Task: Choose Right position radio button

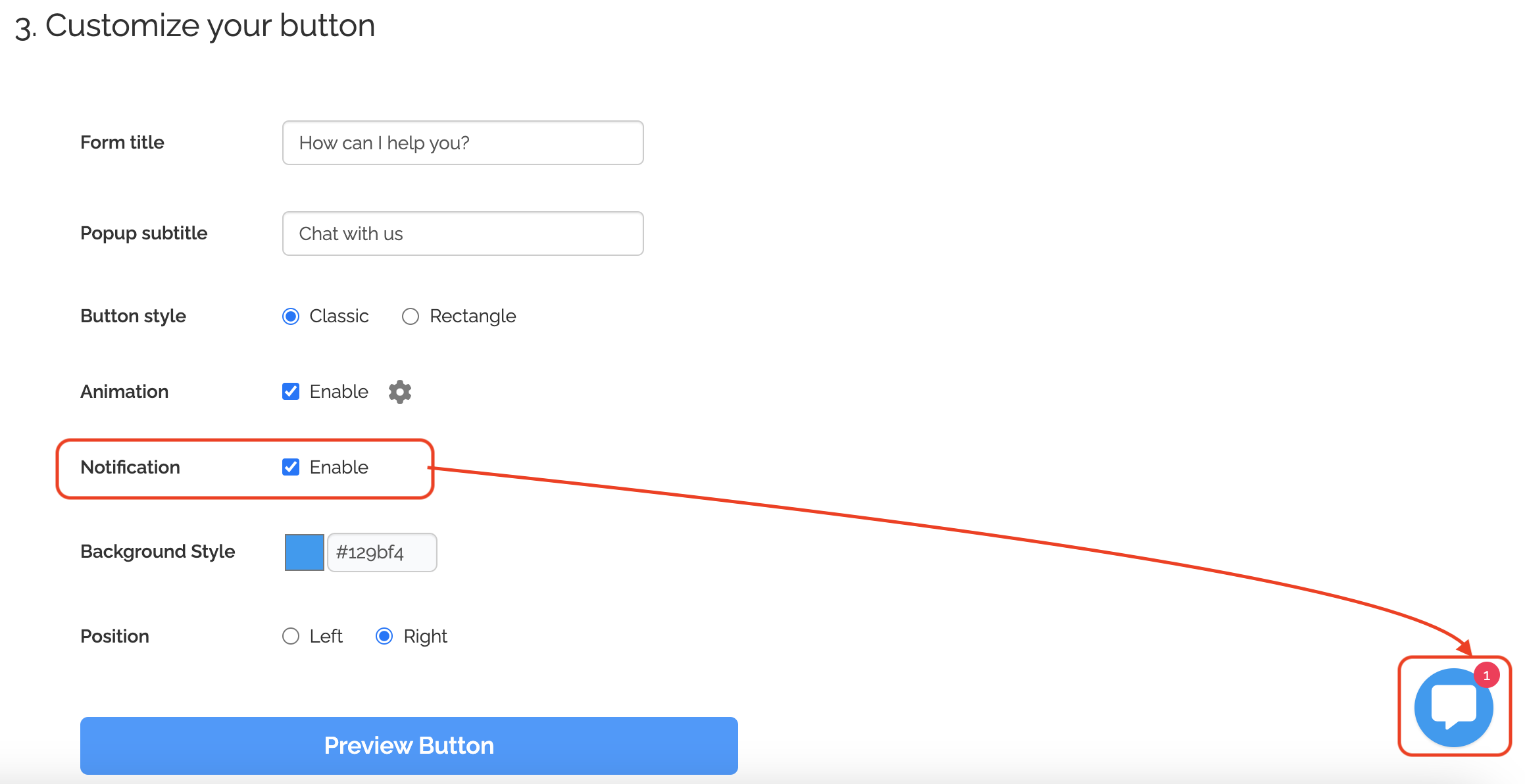Action: pyautogui.click(x=384, y=636)
